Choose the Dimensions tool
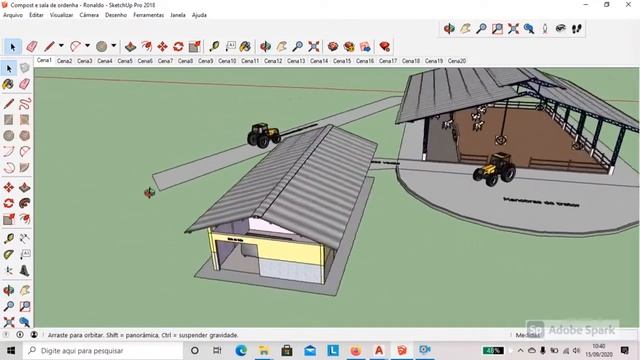The height and width of the screenshot is (360, 640). [x=24, y=238]
